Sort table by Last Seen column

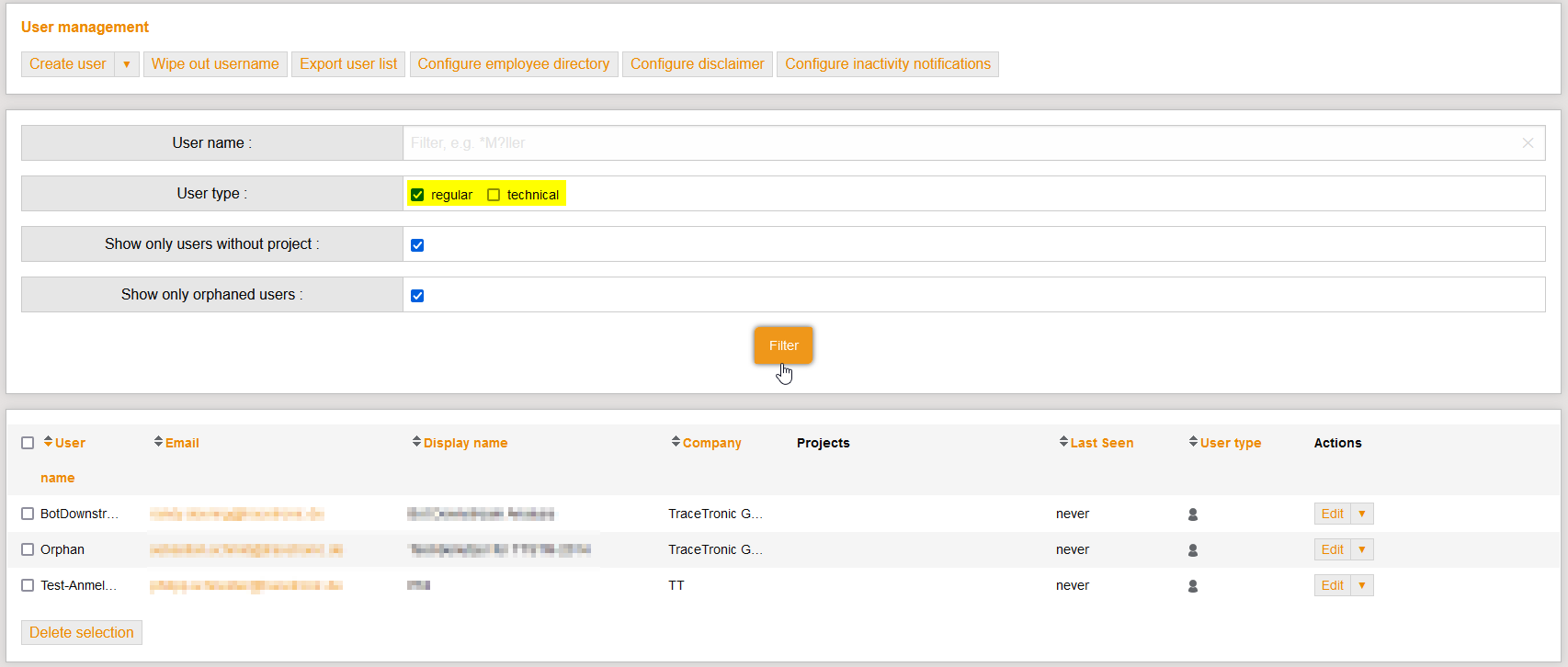[x=1101, y=443]
